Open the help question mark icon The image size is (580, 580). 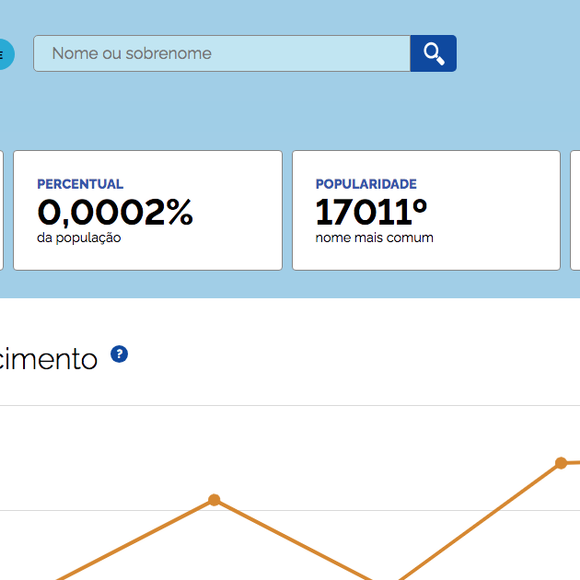[x=119, y=354]
